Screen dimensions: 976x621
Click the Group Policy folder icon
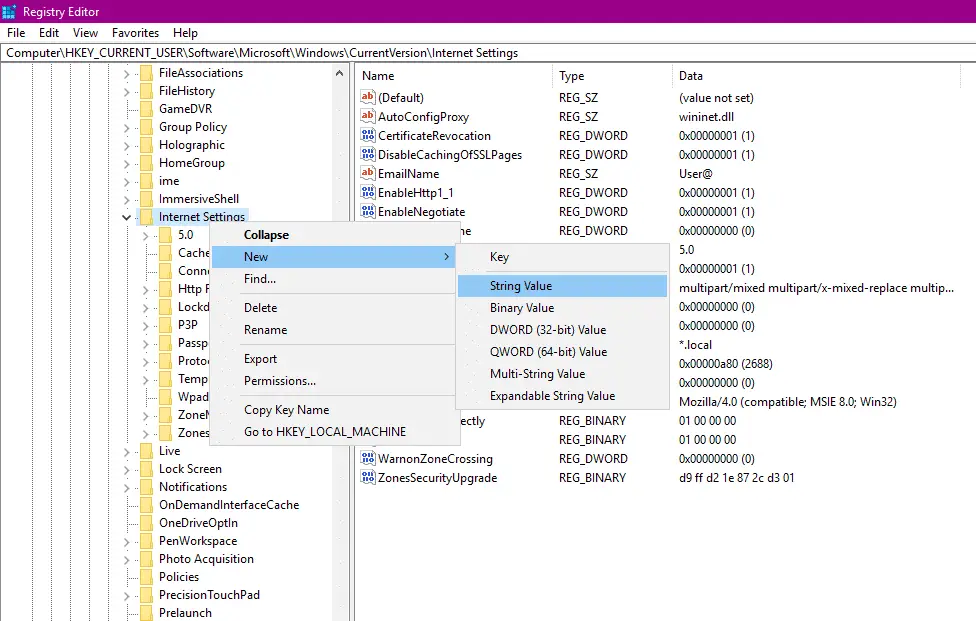coord(146,128)
